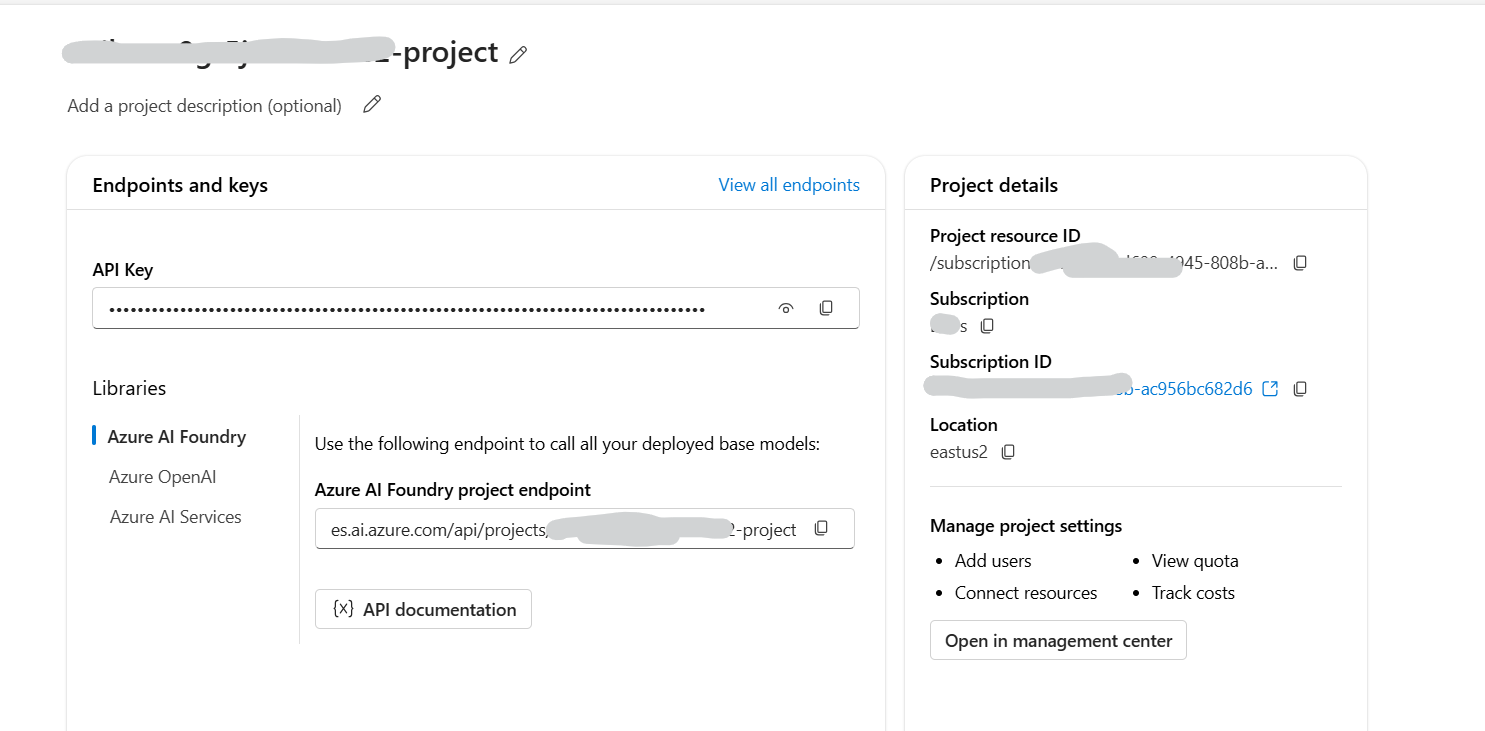The width and height of the screenshot is (1485, 731).
Task: Edit the project description pencil icon
Action: (x=372, y=104)
